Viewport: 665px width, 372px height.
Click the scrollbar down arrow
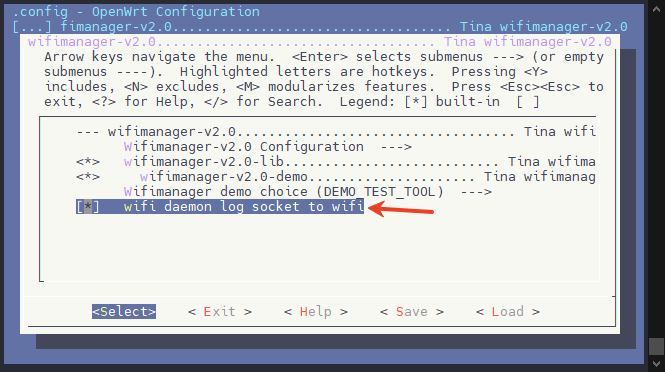point(656,364)
